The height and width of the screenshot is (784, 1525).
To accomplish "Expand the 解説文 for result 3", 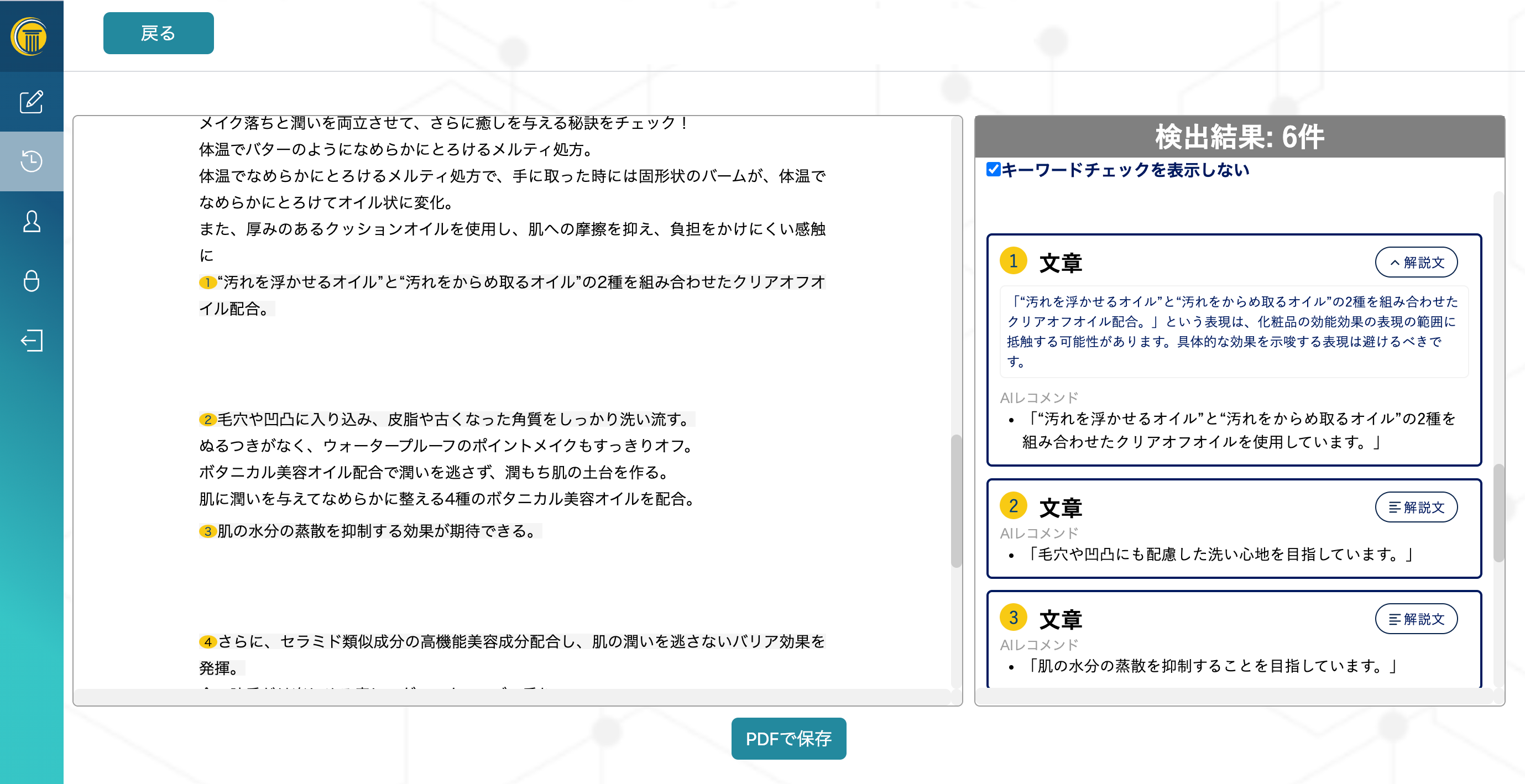I will click(1416, 619).
